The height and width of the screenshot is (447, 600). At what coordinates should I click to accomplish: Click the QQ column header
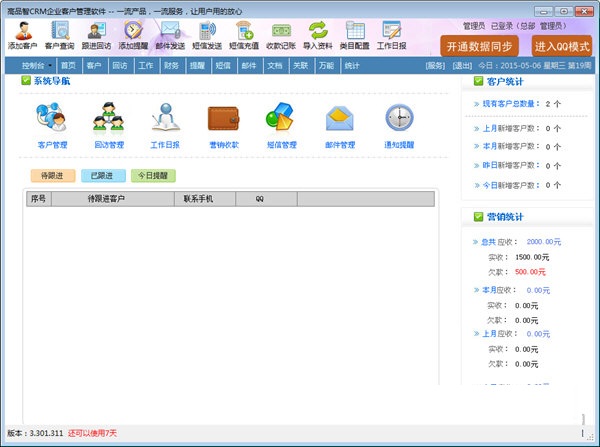pyautogui.click(x=267, y=199)
